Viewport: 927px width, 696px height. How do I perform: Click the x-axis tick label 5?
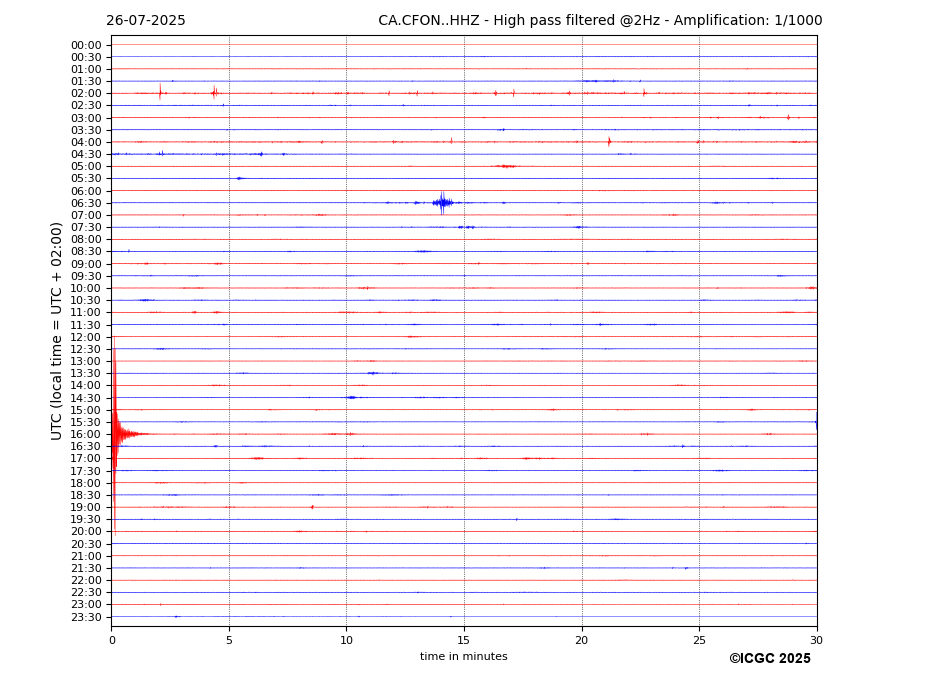click(229, 640)
